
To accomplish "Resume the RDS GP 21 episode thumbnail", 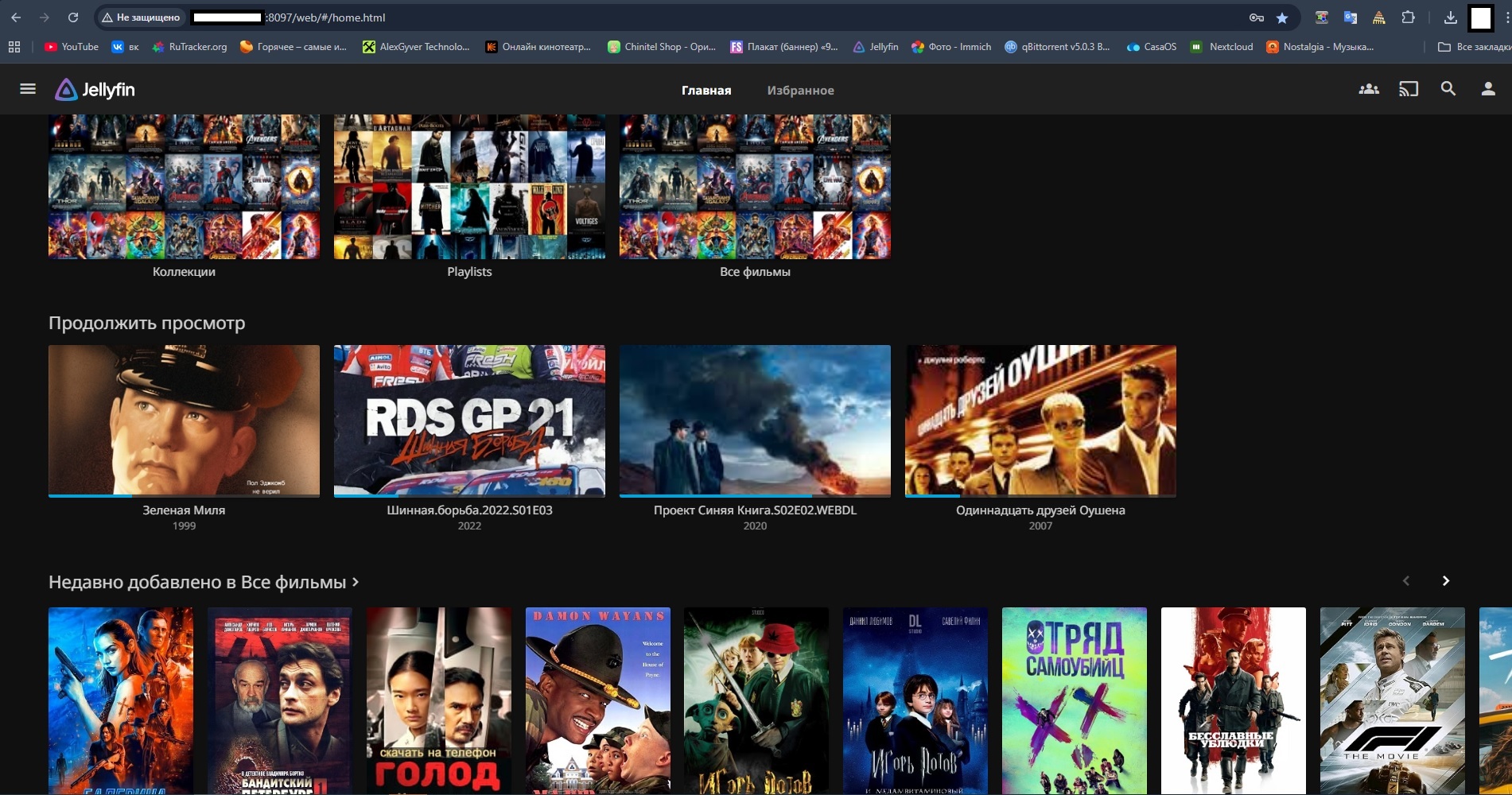I will click(x=469, y=420).
